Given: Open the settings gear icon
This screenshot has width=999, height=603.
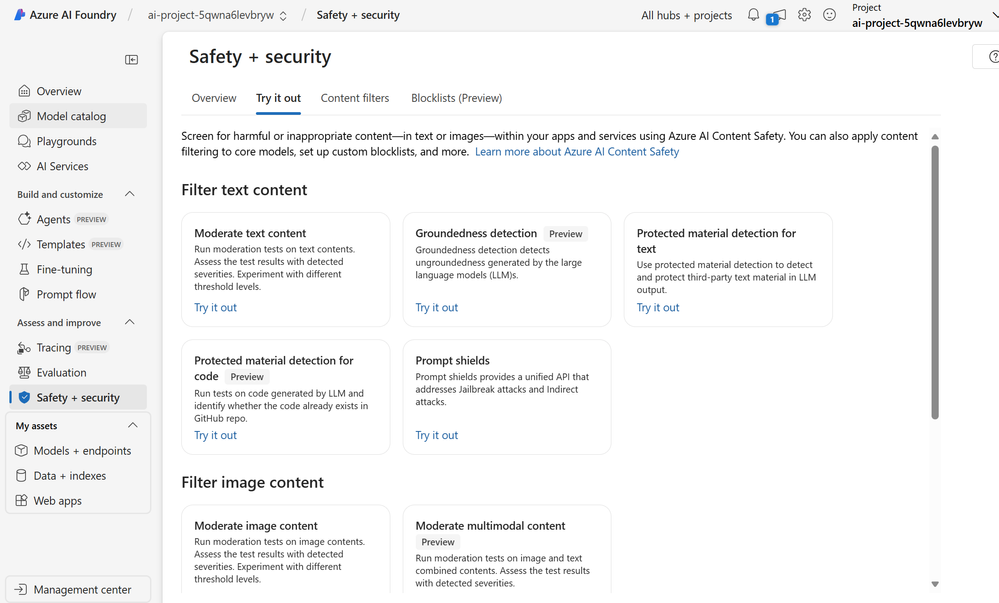Looking at the screenshot, I should [x=804, y=15].
